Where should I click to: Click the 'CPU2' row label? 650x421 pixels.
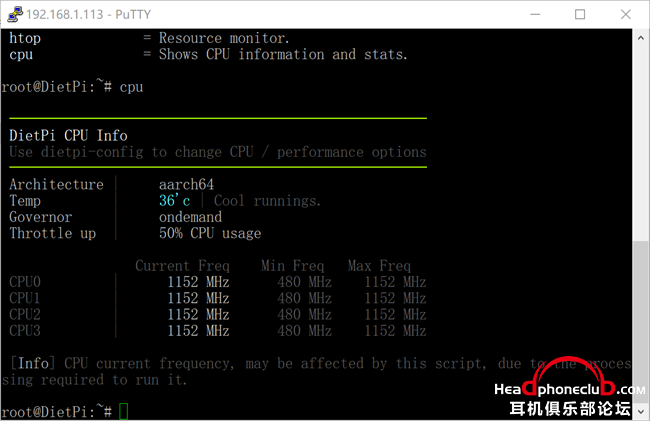(25, 315)
